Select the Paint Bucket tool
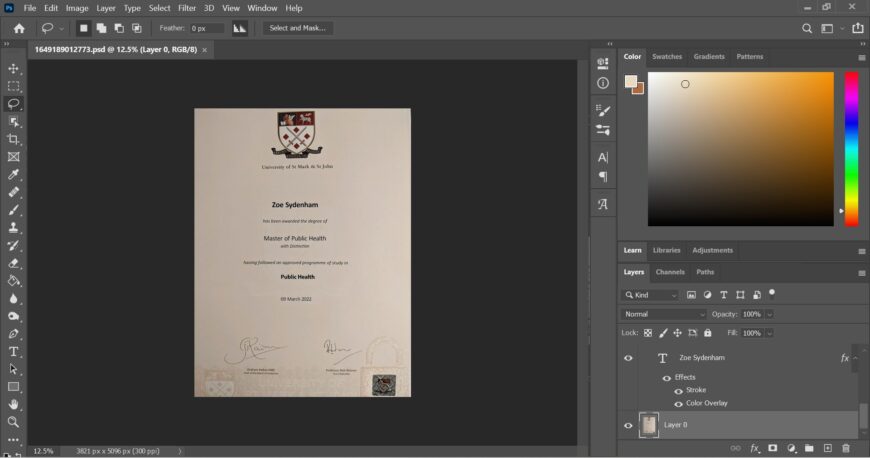Image resolution: width=870 pixels, height=458 pixels. [x=13, y=281]
